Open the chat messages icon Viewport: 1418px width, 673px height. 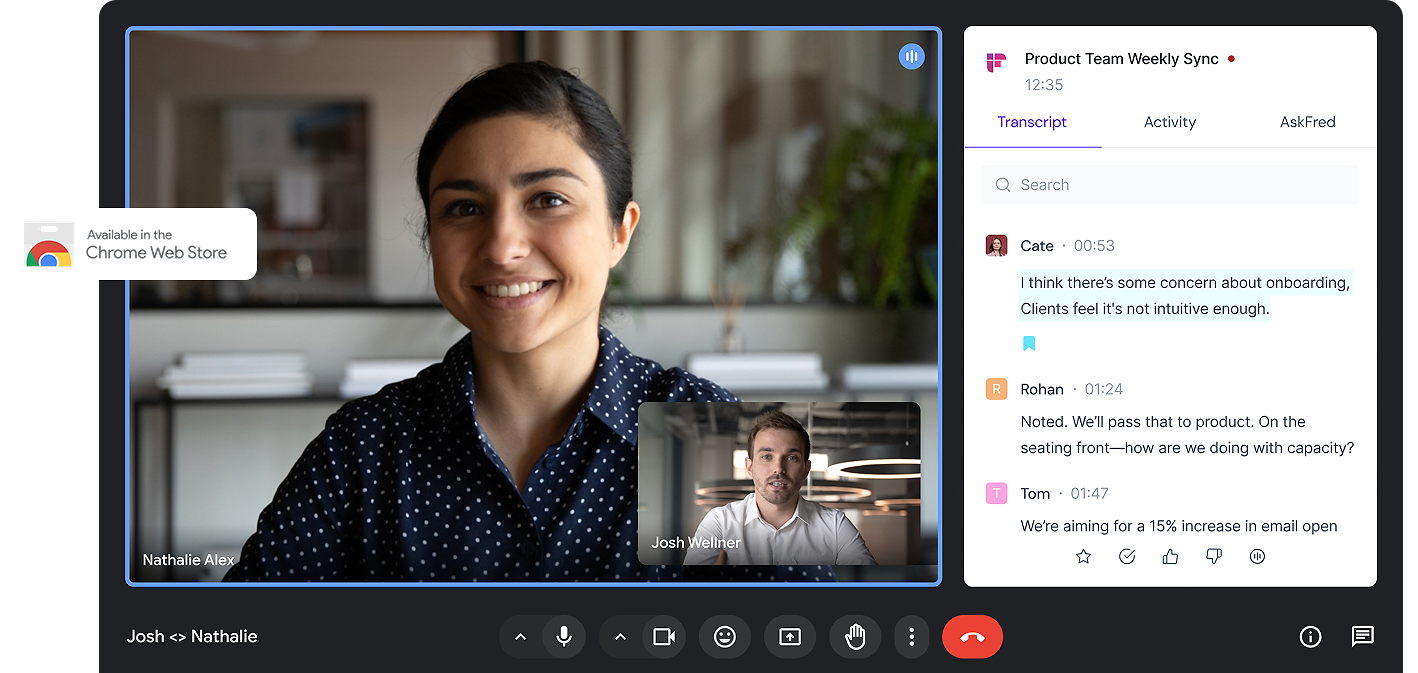tap(1362, 636)
